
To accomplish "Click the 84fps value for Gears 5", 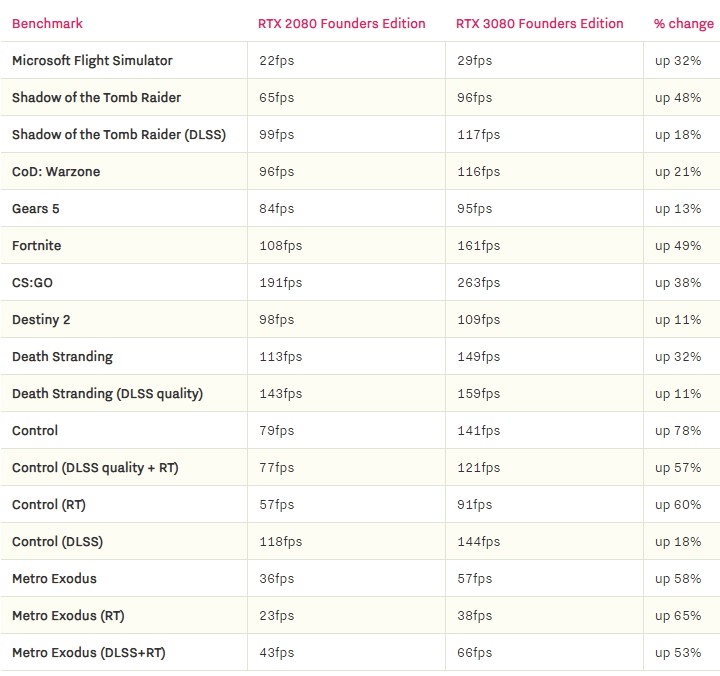I will click(276, 208).
